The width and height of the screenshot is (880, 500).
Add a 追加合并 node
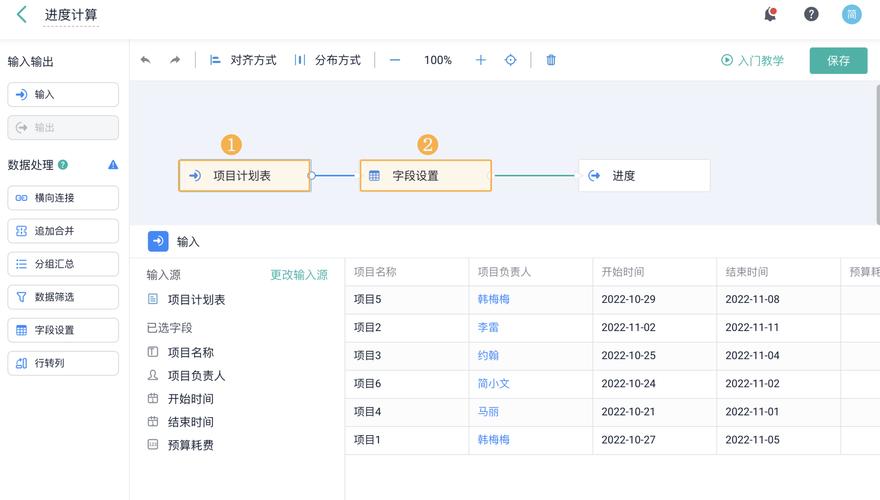click(x=63, y=231)
